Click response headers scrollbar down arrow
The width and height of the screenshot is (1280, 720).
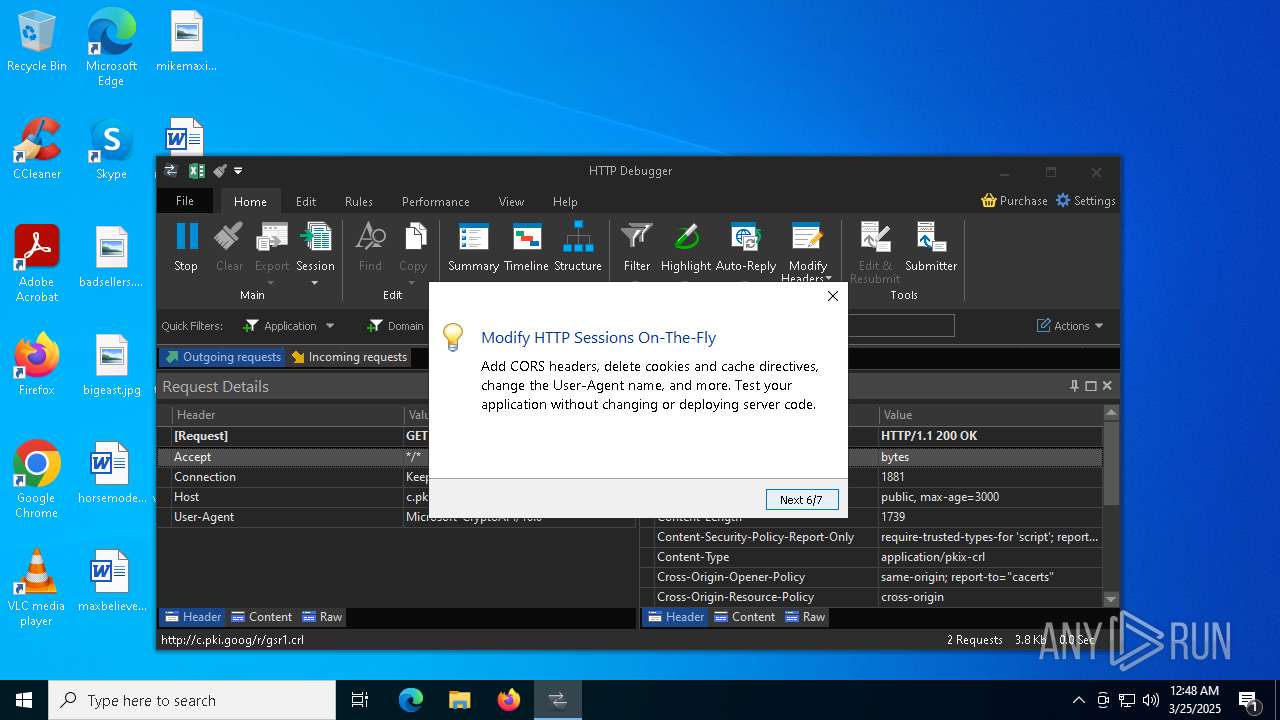[1111, 599]
